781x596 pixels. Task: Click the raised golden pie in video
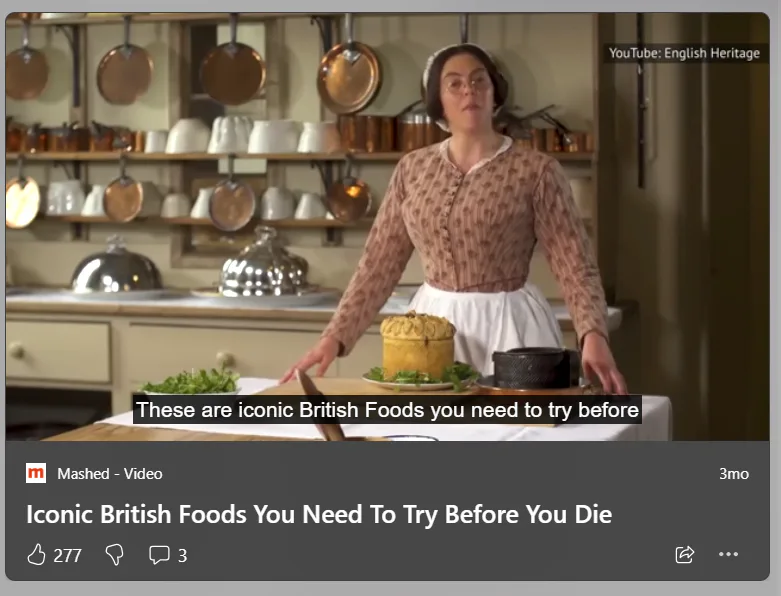click(417, 346)
